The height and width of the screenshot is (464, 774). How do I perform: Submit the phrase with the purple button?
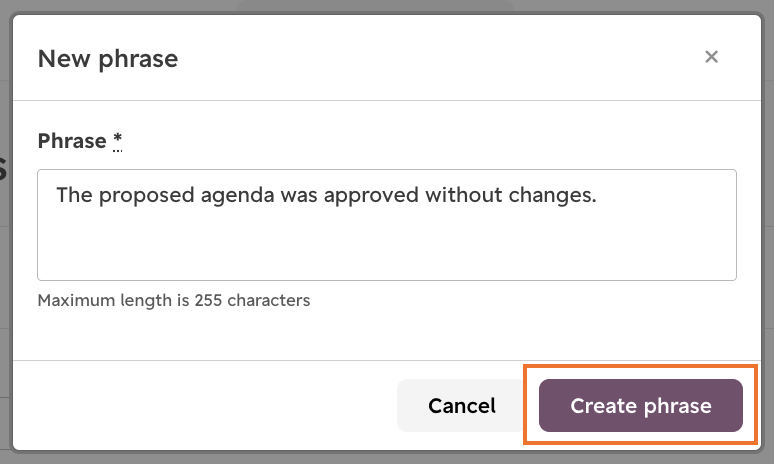(641, 405)
